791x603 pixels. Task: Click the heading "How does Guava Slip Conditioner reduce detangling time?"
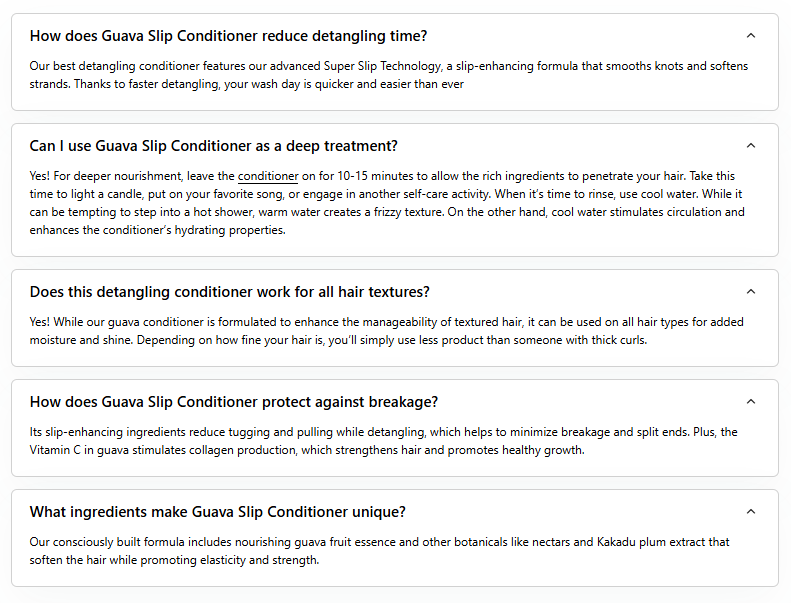228,36
